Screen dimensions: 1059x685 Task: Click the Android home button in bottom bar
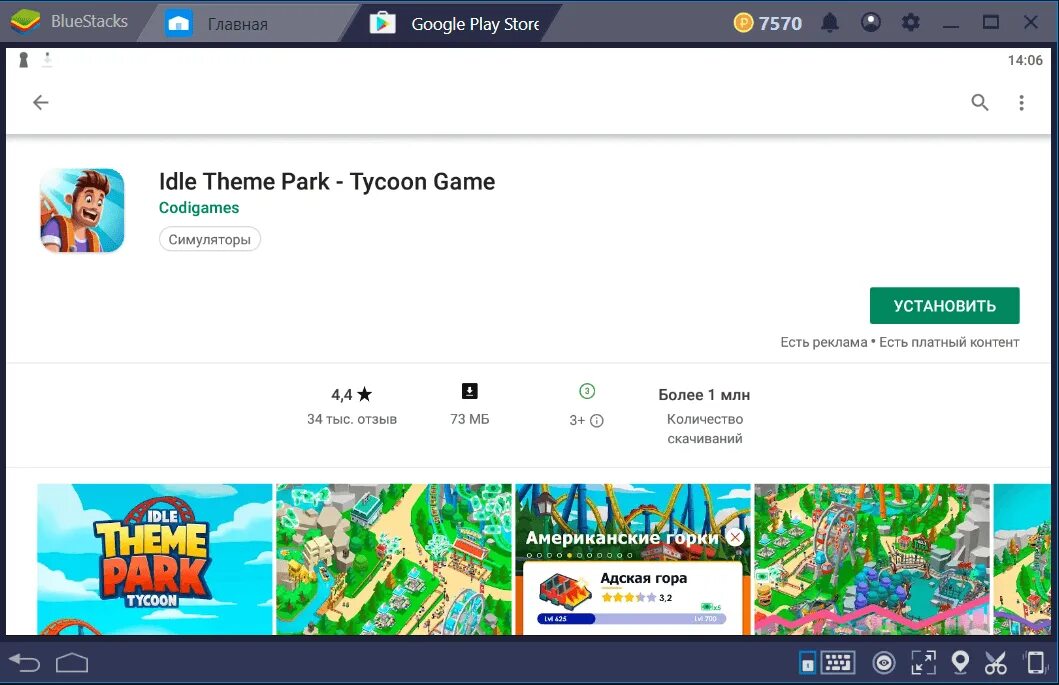coord(72,663)
